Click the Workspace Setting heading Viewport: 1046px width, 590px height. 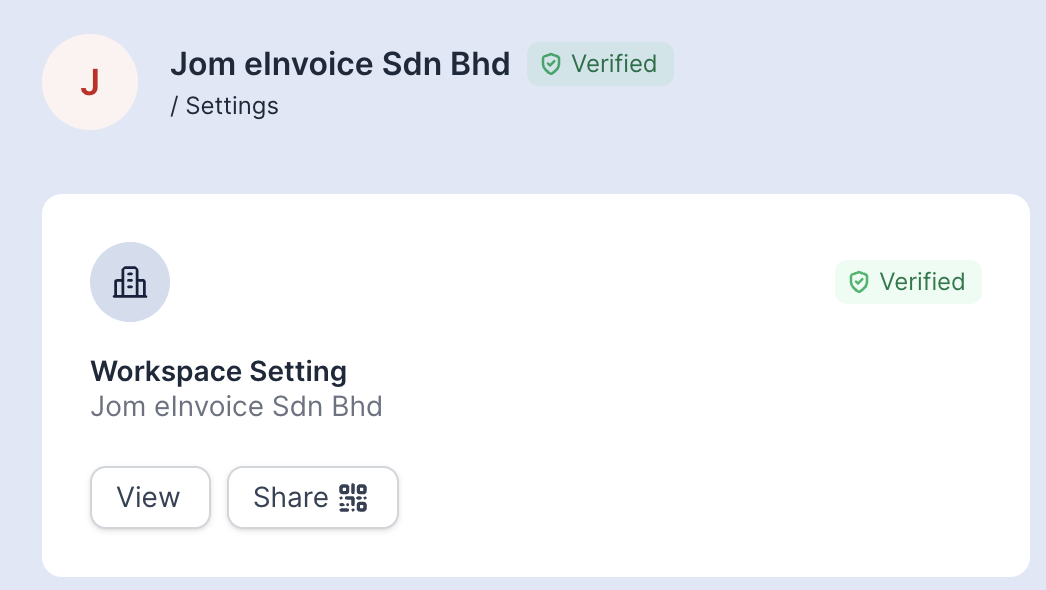(219, 371)
